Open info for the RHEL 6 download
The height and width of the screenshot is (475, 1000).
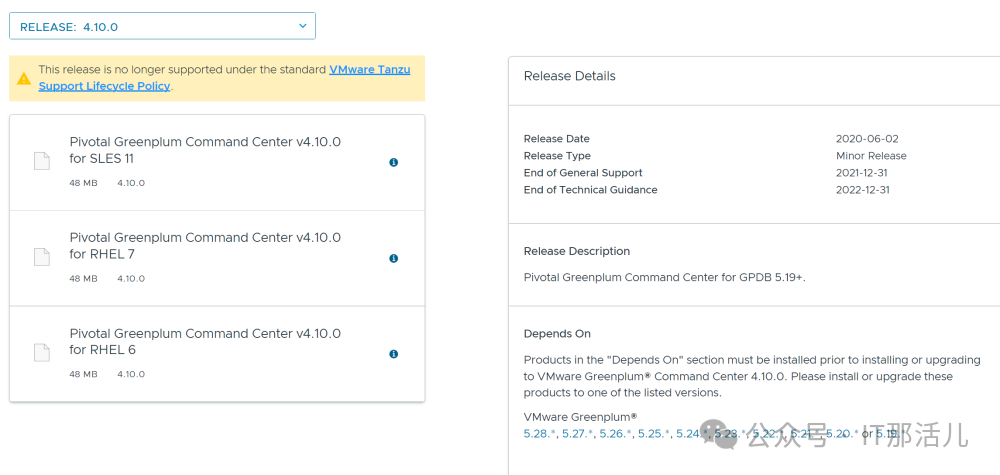pos(393,354)
